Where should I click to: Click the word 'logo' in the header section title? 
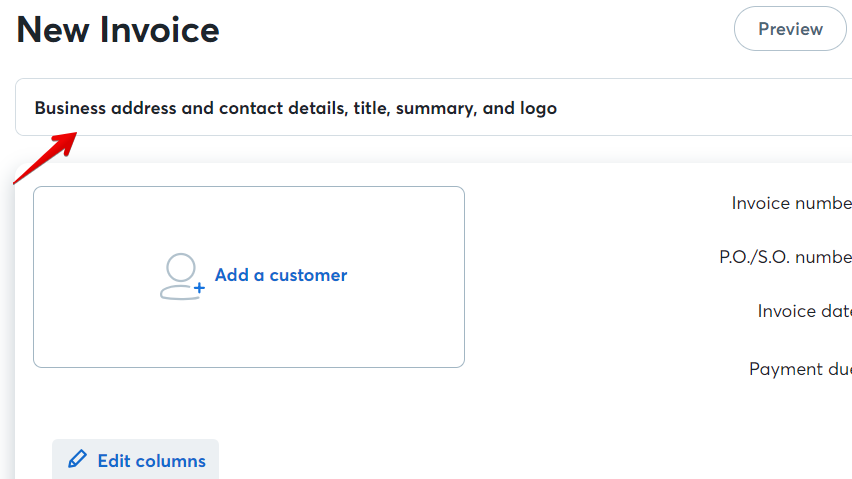click(x=538, y=109)
